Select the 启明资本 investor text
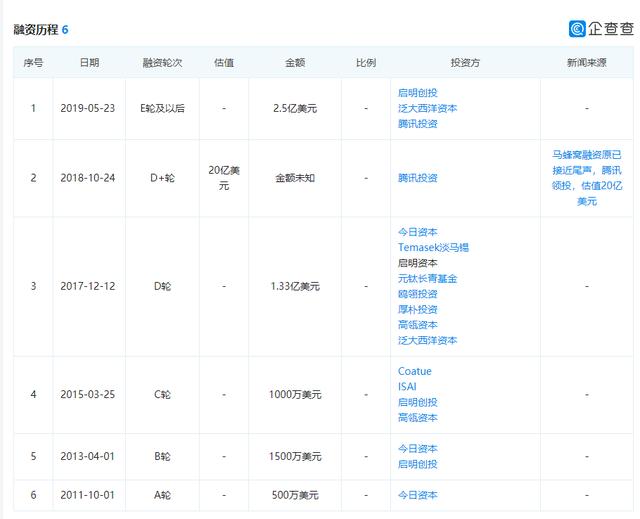 [418, 263]
